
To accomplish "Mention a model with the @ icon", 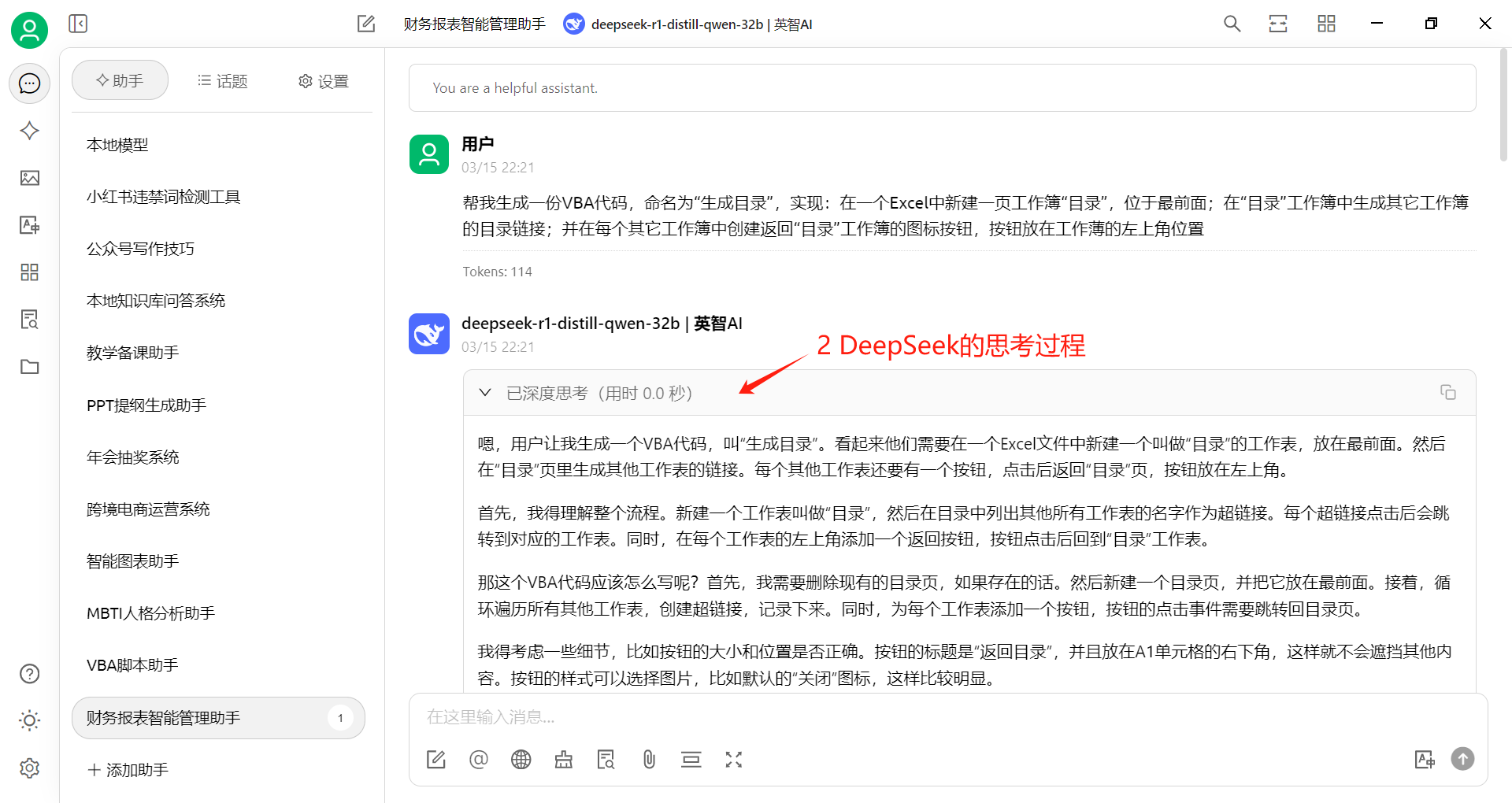I will [x=479, y=760].
